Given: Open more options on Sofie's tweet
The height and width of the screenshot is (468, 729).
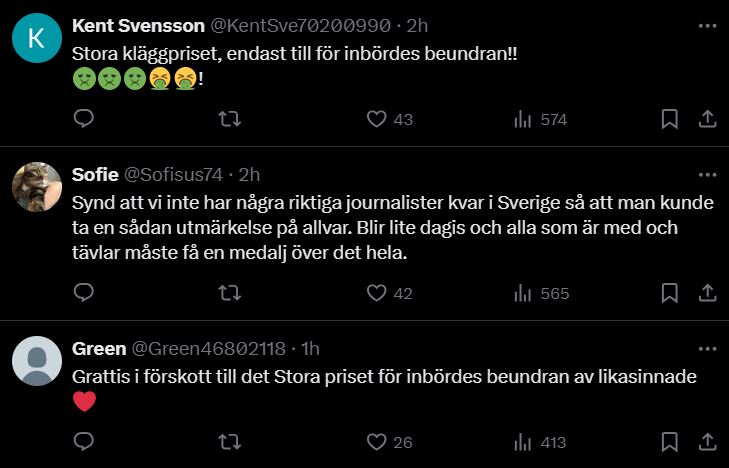Looking at the screenshot, I should [707, 175].
